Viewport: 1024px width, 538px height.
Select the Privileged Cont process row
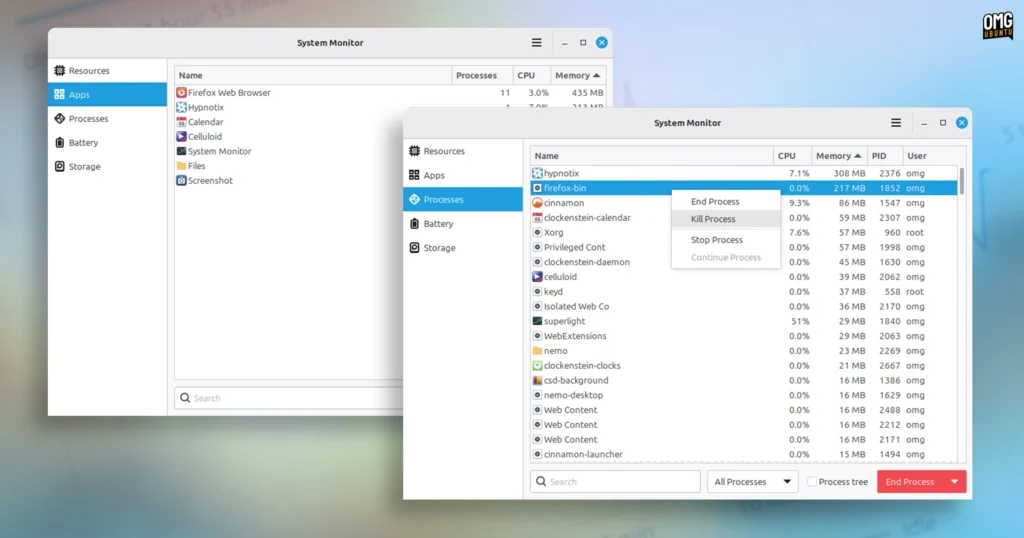point(744,247)
